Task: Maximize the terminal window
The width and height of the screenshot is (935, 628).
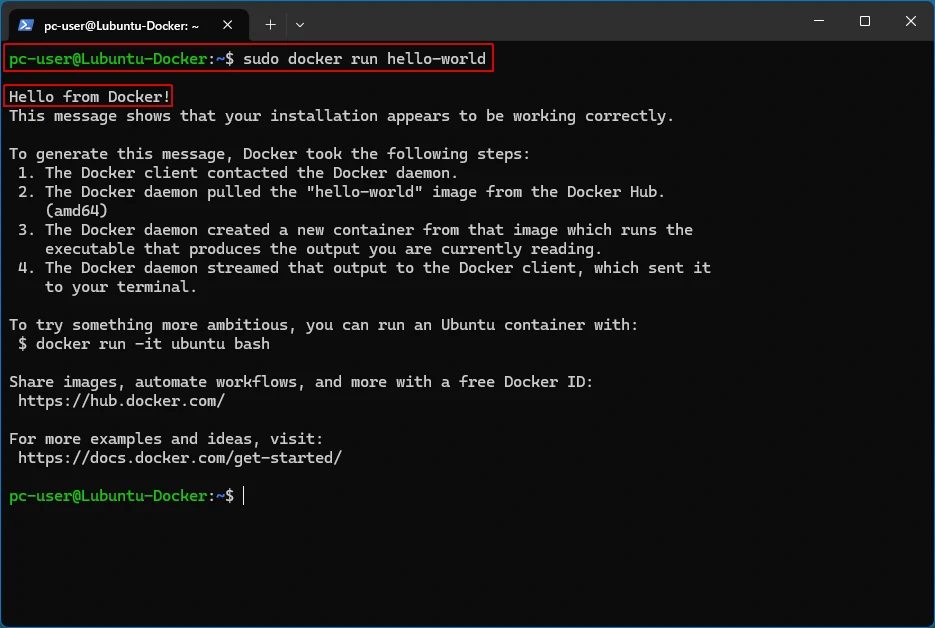Action: (865, 22)
